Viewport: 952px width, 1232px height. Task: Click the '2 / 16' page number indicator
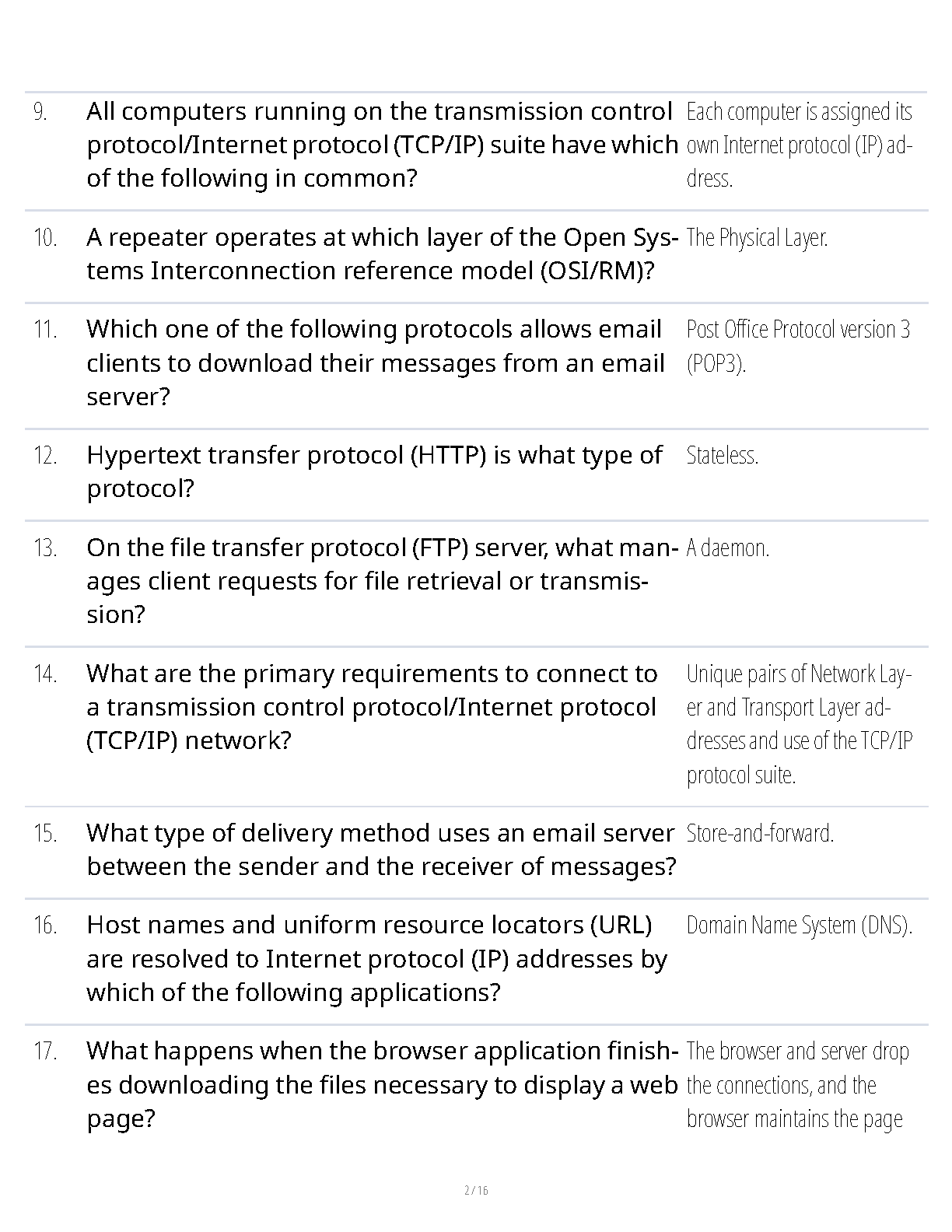click(476, 1190)
